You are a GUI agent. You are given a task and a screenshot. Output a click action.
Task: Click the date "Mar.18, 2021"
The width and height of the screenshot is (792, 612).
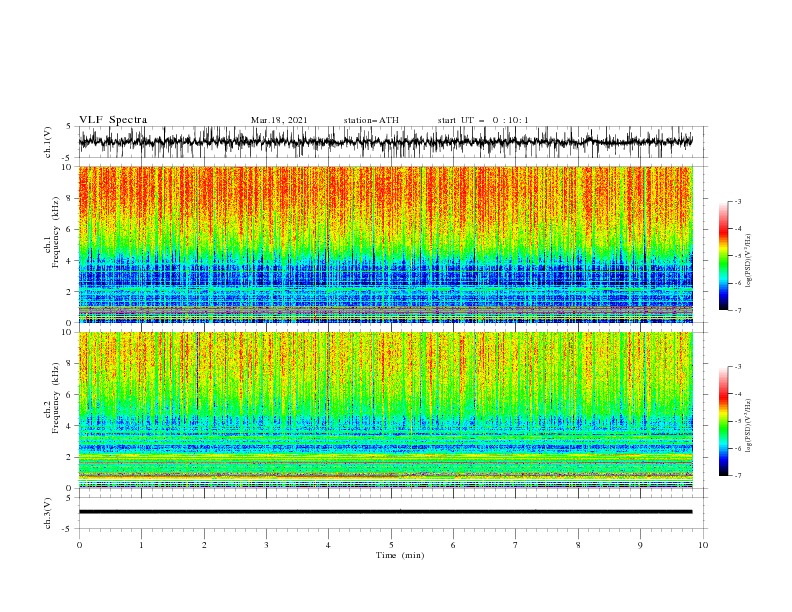279,120
